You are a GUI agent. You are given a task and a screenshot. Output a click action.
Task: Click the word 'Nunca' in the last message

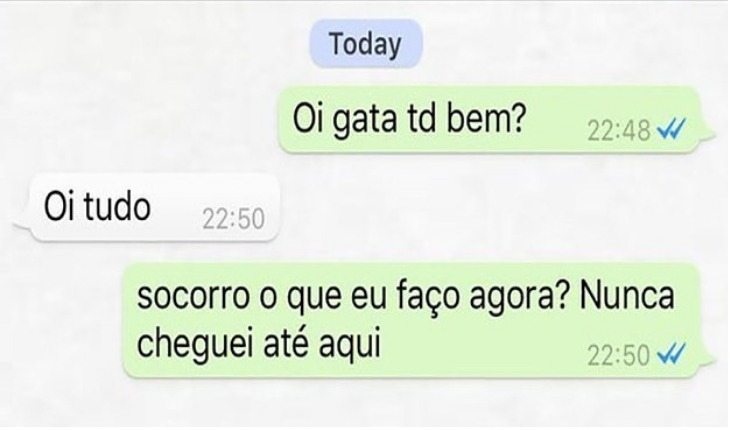click(x=627, y=295)
